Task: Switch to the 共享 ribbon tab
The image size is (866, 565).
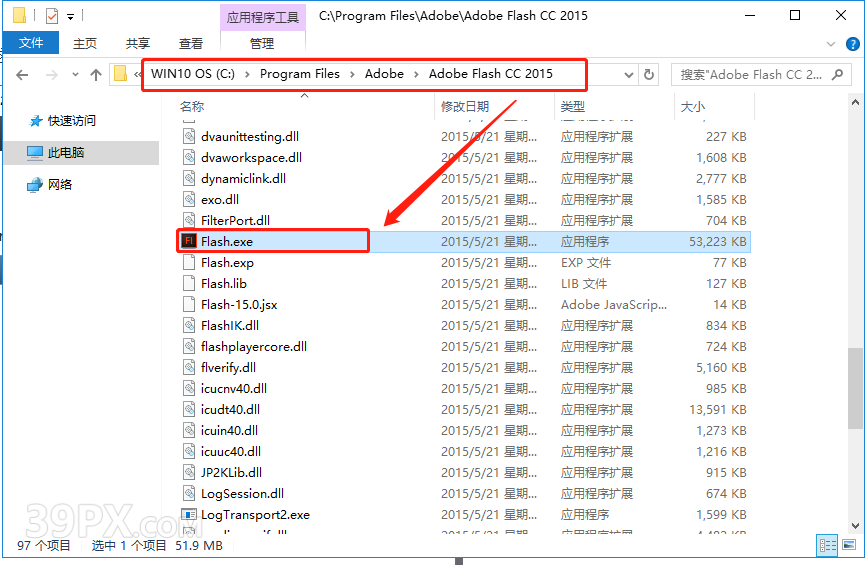Action: tap(138, 44)
